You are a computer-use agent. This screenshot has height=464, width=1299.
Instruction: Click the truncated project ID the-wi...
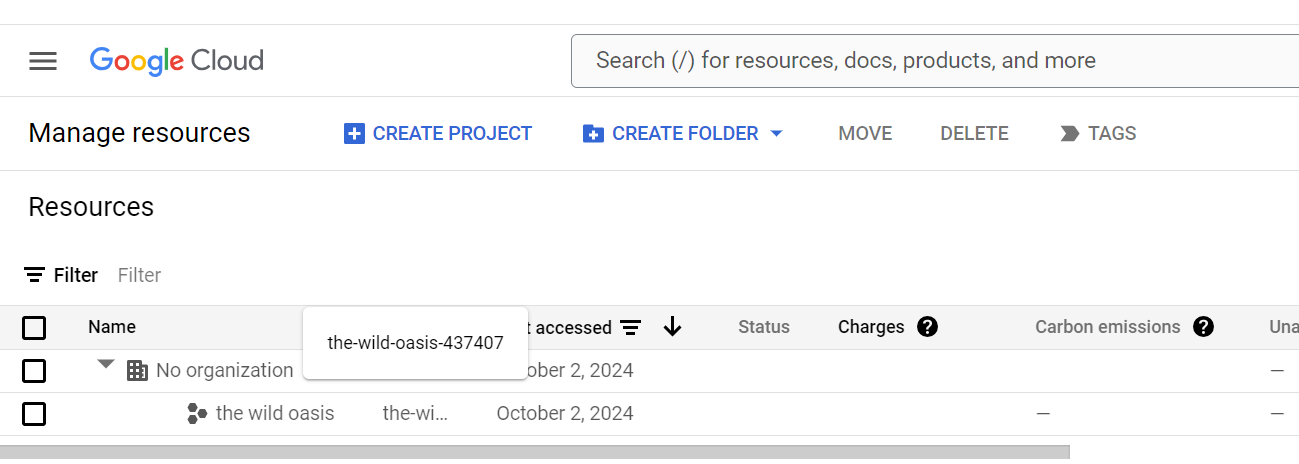coord(416,414)
